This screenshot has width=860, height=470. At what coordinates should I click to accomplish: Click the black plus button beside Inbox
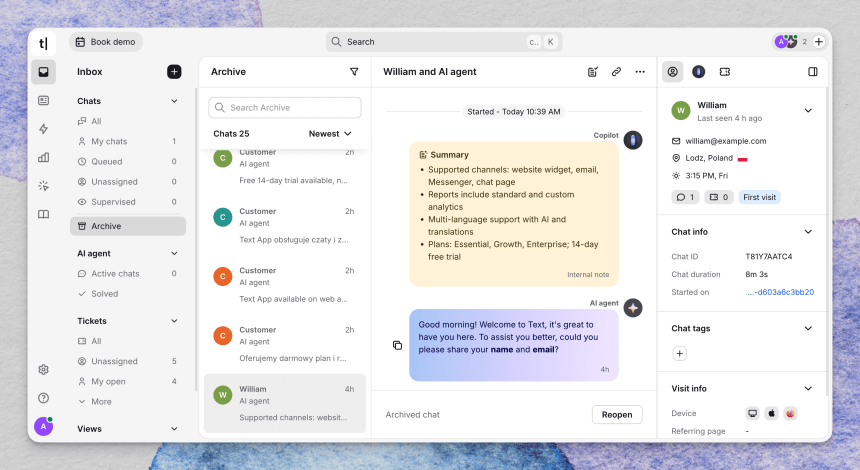point(174,72)
